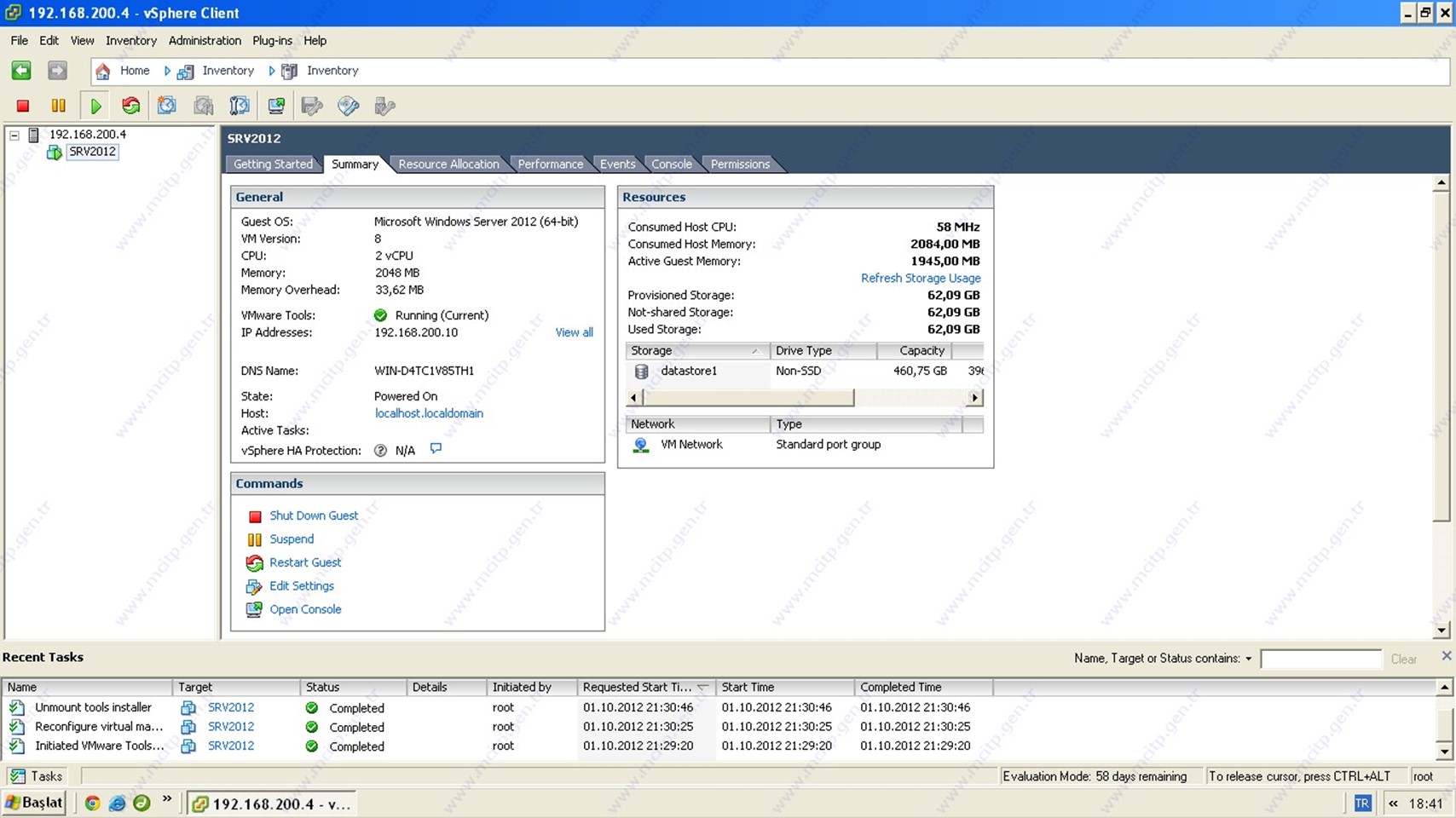Open the Inventory menu
Screen dimensions: 1456x818
(x=131, y=40)
